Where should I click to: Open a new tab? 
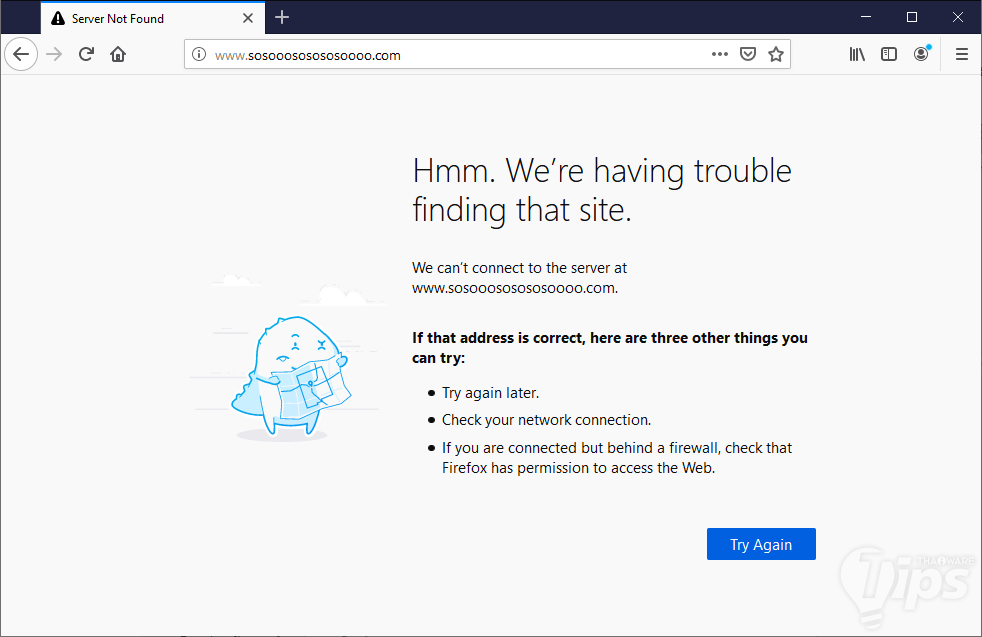point(282,17)
